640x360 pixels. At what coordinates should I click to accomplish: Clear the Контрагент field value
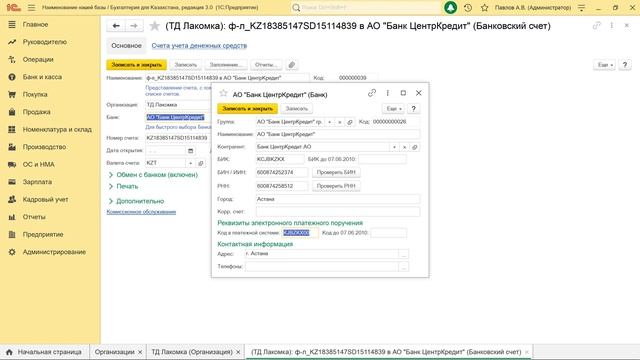point(404,147)
